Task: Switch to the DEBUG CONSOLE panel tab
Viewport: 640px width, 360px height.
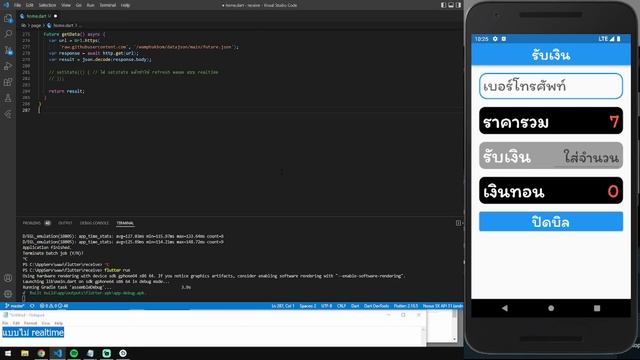Action: (x=94, y=223)
